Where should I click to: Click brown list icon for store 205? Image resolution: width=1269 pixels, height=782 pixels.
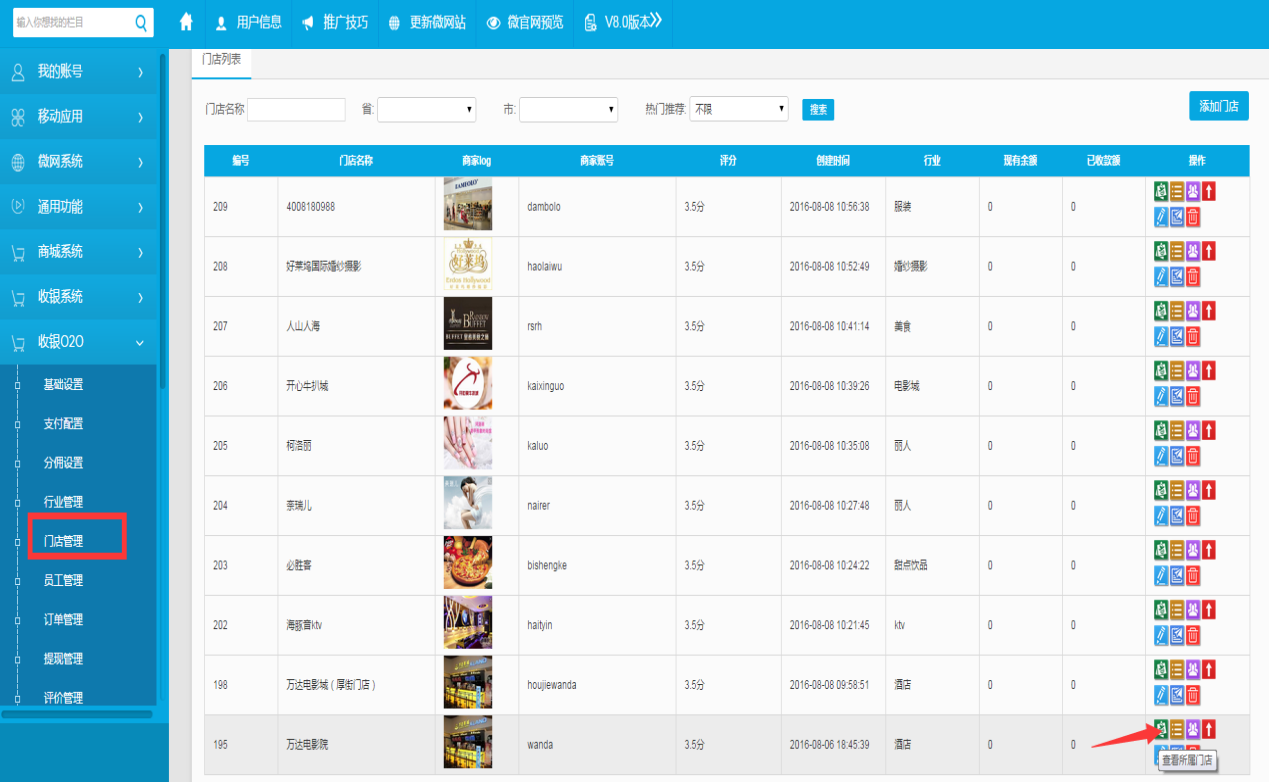(x=1177, y=431)
